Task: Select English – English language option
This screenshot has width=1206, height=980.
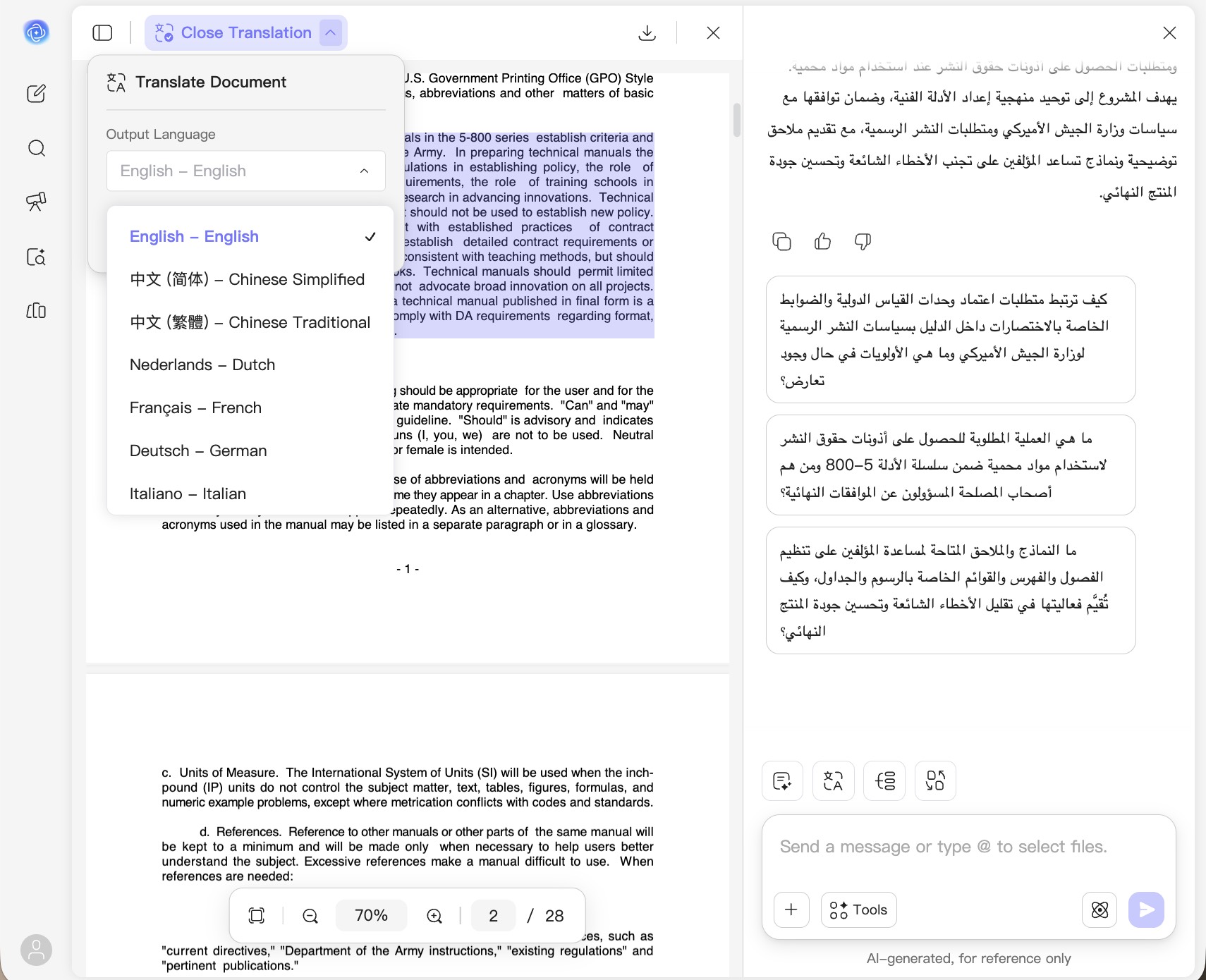Action: tap(250, 236)
